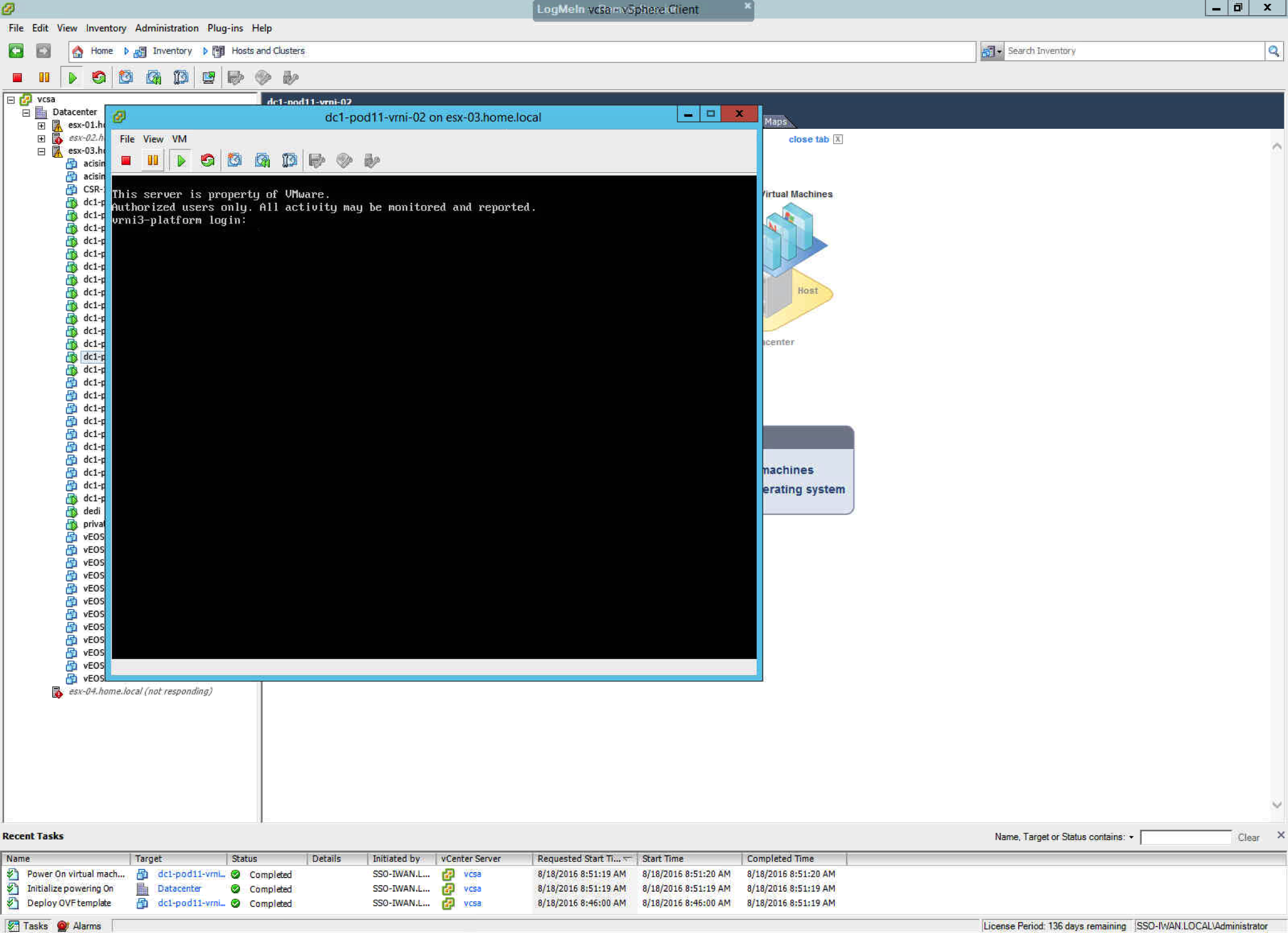Click the red Power Off button in console toolbar
This screenshot has height=933, width=1288.
(126, 161)
